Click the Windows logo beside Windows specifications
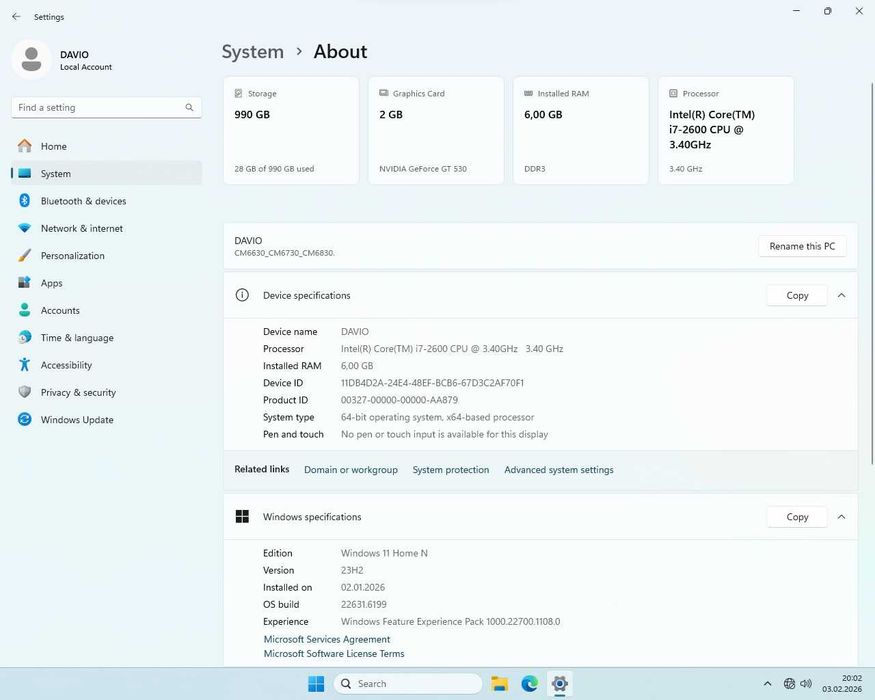Image resolution: width=875 pixels, height=700 pixels. (242, 516)
